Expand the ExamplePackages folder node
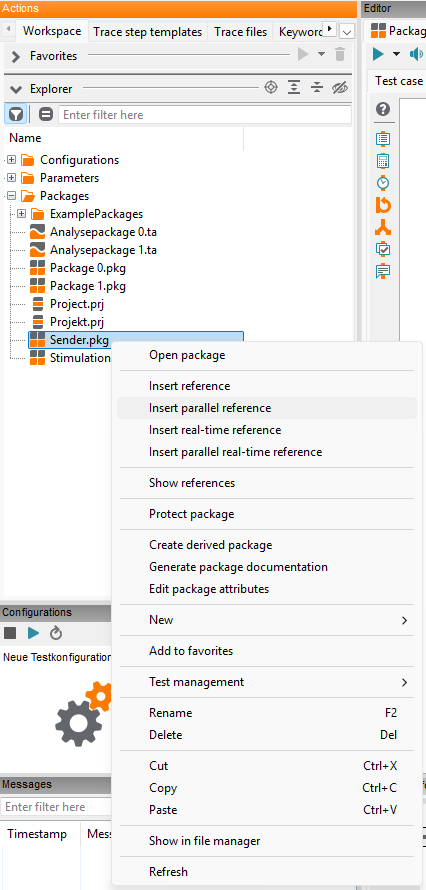The width and height of the screenshot is (426, 890). (22, 214)
